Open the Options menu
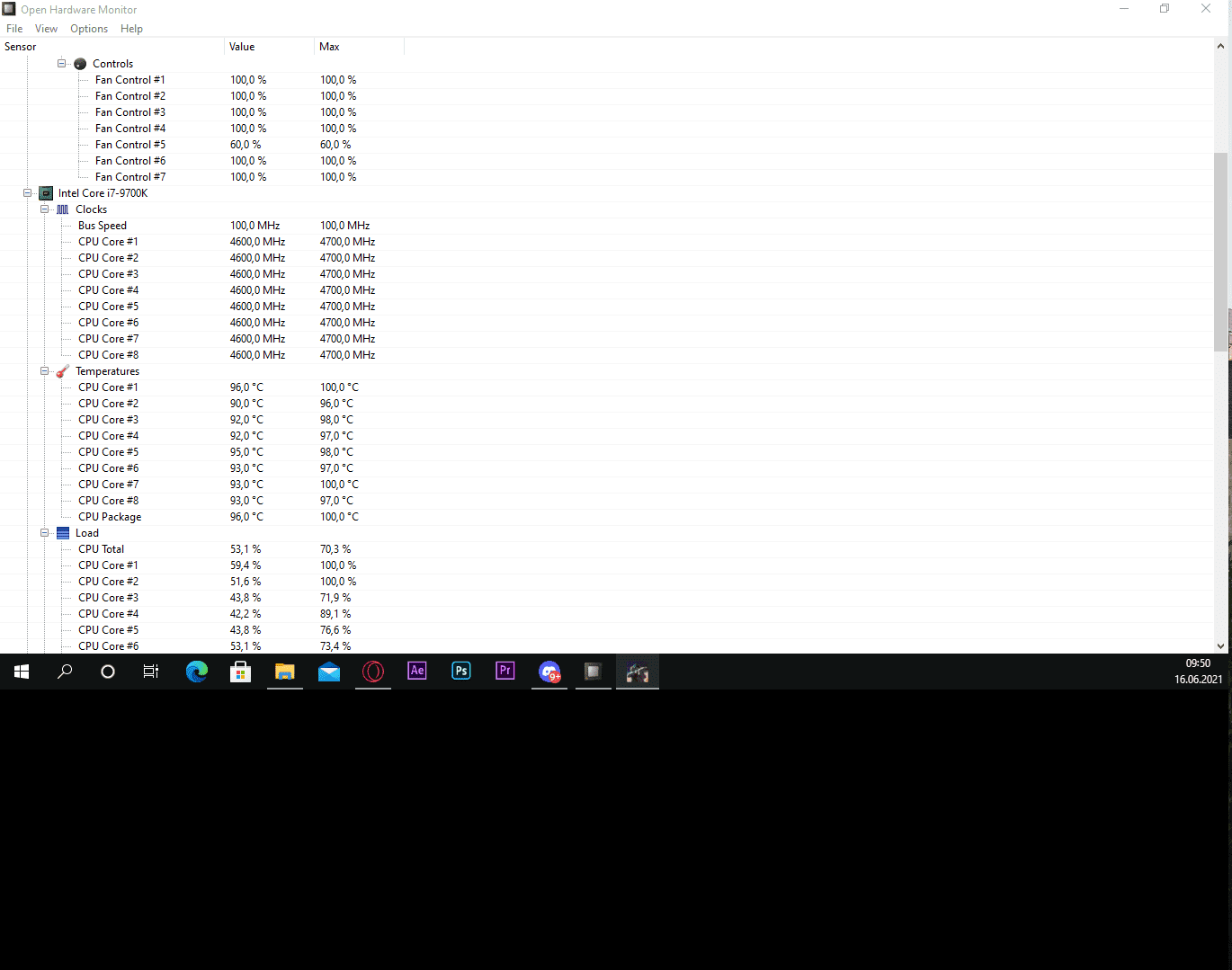The height and width of the screenshot is (970, 1232). pos(89,29)
